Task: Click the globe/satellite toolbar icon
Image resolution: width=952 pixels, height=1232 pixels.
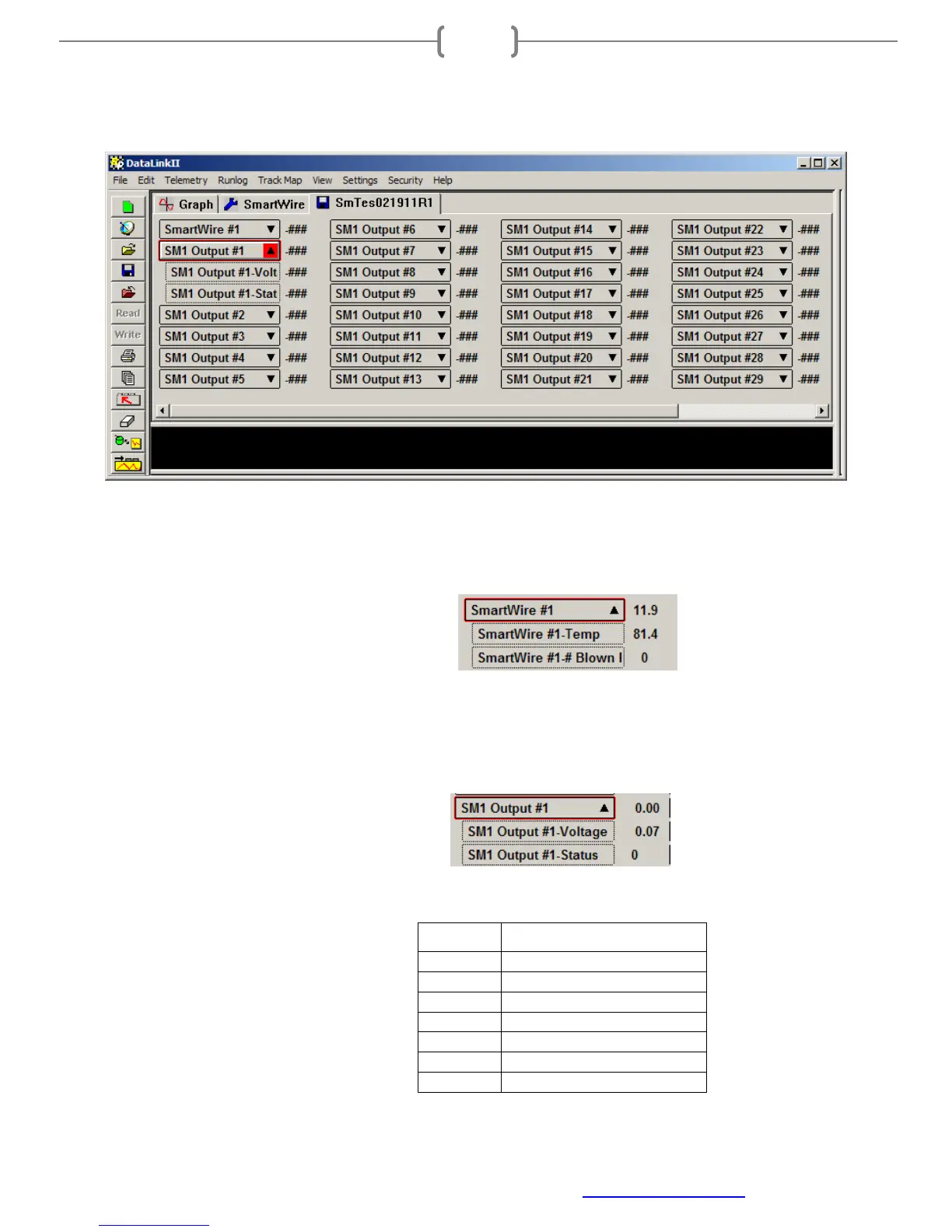Action: tap(128, 228)
